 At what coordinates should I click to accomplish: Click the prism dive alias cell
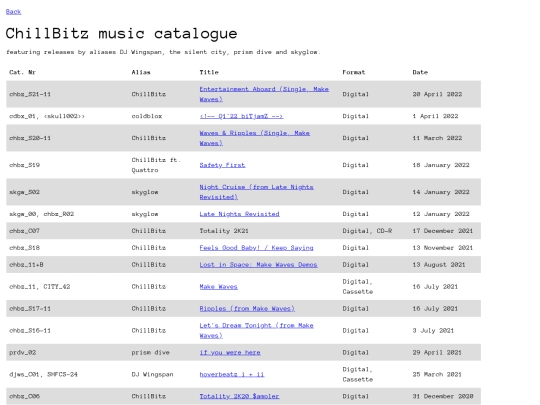[150, 352]
